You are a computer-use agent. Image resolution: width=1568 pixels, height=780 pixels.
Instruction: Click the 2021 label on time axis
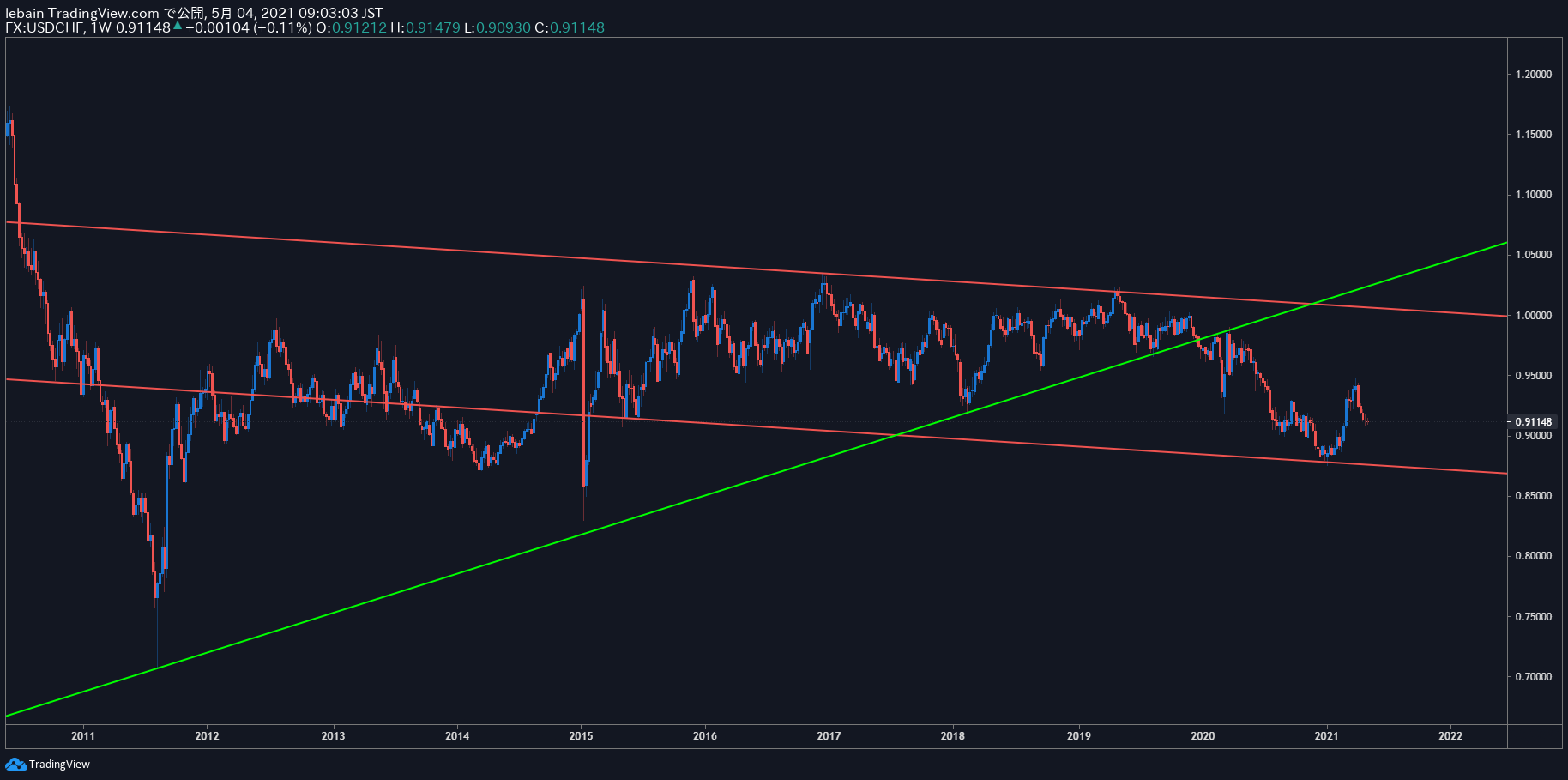point(1327,735)
